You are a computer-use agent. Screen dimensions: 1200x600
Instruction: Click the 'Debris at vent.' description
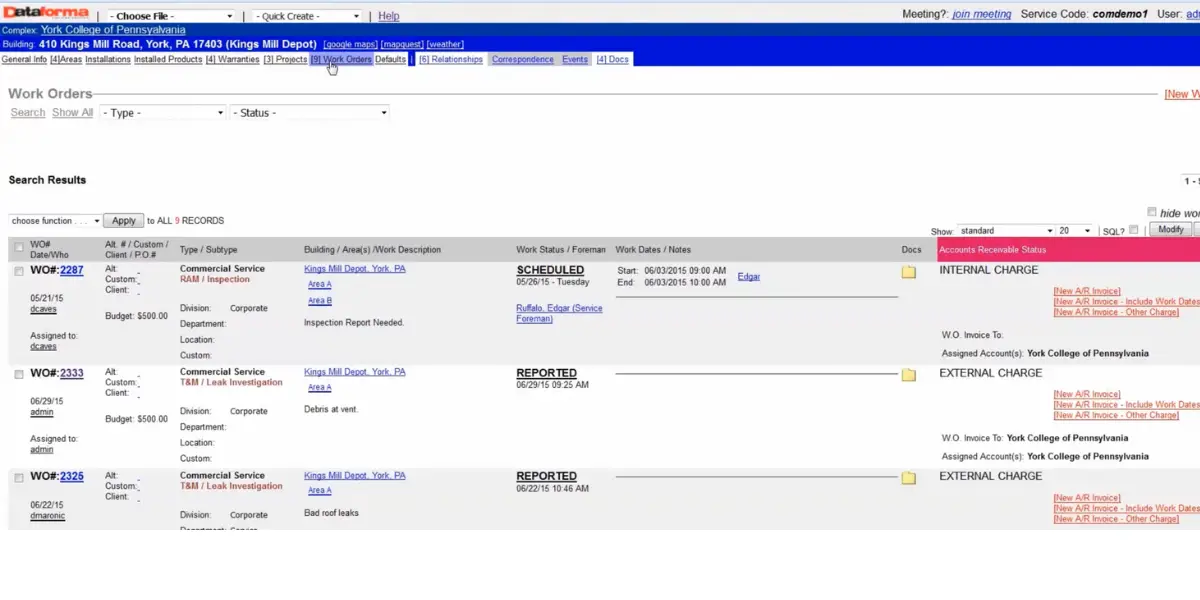coord(331,409)
